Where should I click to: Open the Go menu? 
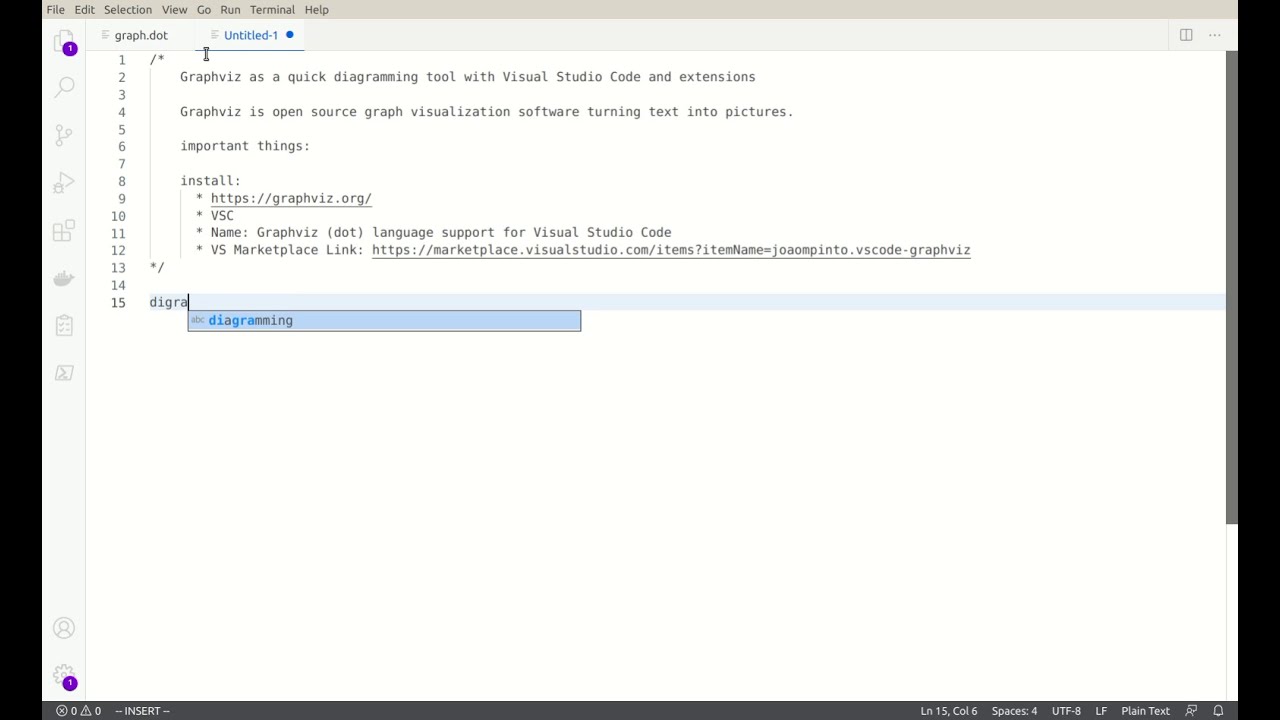coord(204,9)
